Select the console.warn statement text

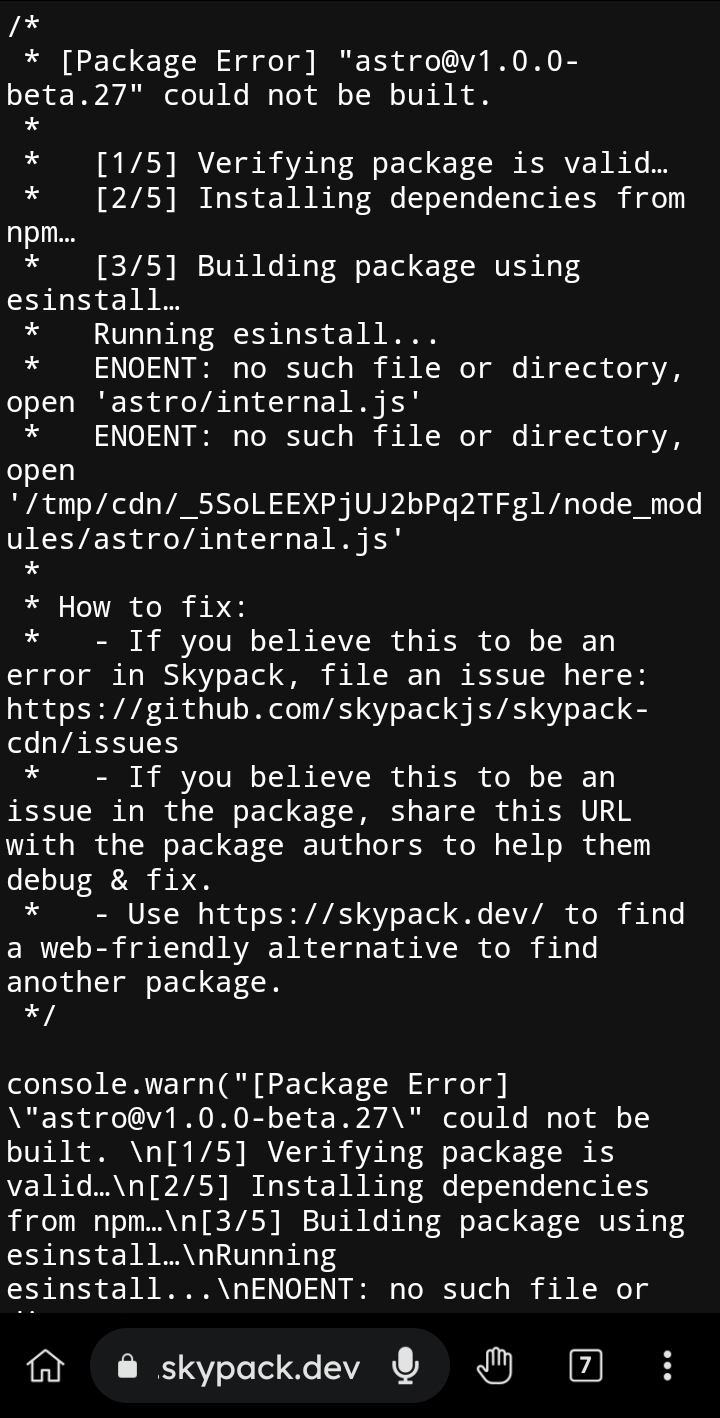(250, 1083)
